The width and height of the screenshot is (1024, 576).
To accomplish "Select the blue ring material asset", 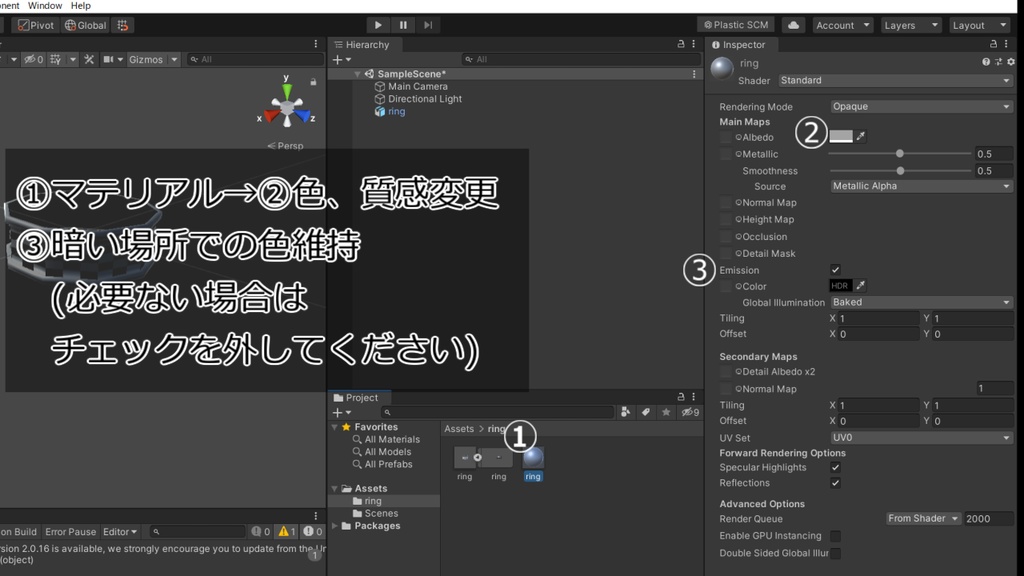I will (533, 463).
